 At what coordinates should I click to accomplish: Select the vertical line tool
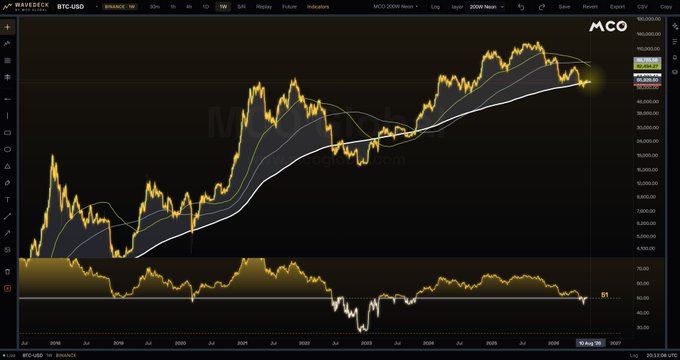pos(7,116)
